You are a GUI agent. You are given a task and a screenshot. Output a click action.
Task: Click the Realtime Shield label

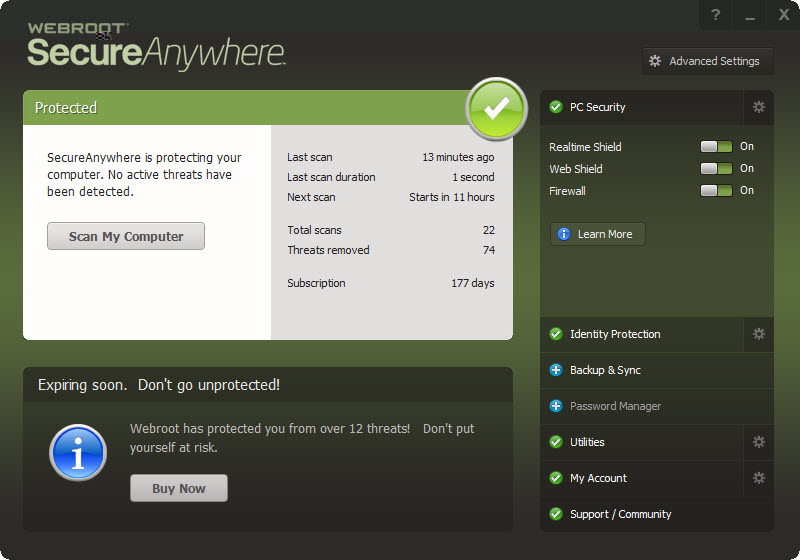pyautogui.click(x=585, y=147)
